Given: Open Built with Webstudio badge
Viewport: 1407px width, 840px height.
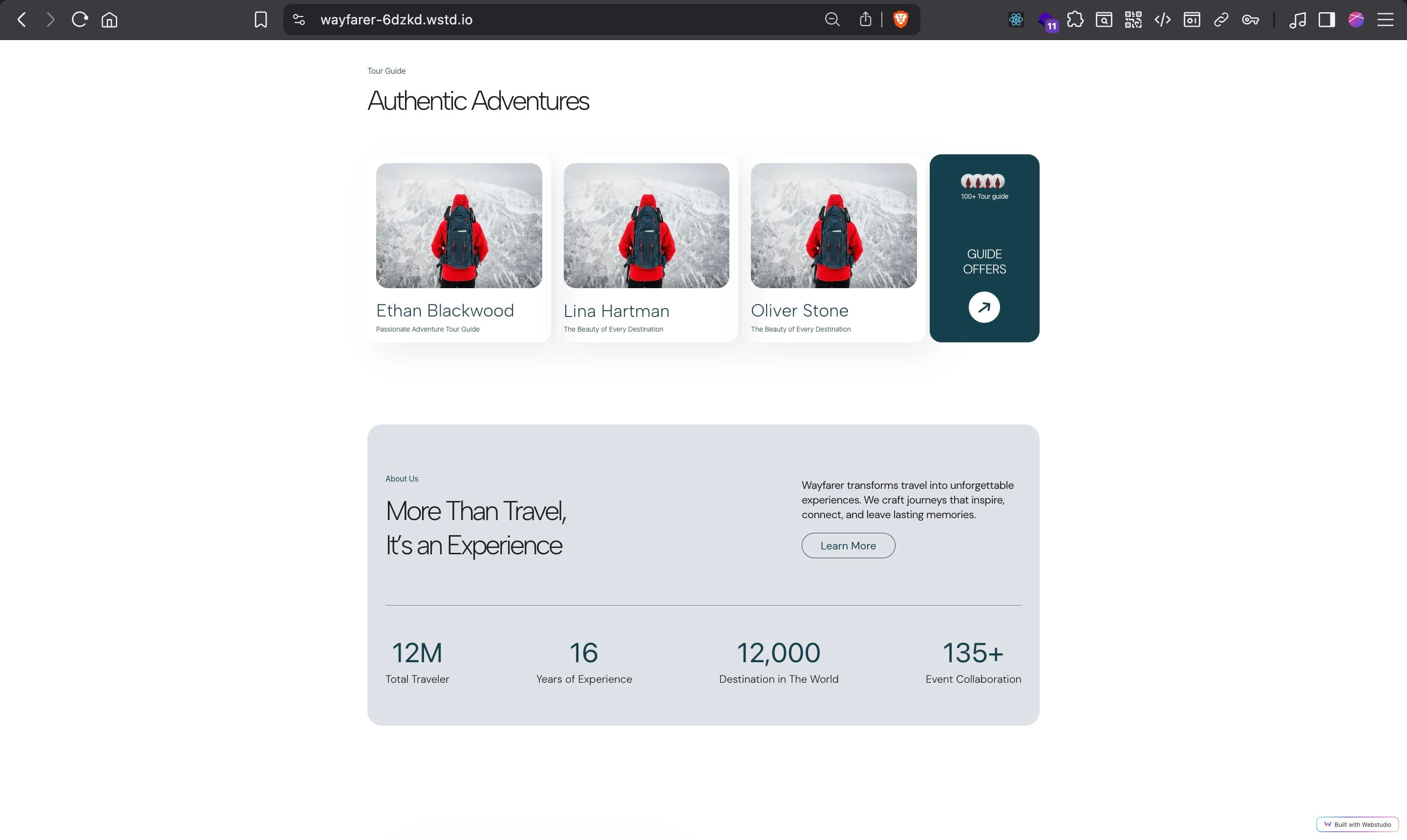Looking at the screenshot, I should tap(1357, 824).
